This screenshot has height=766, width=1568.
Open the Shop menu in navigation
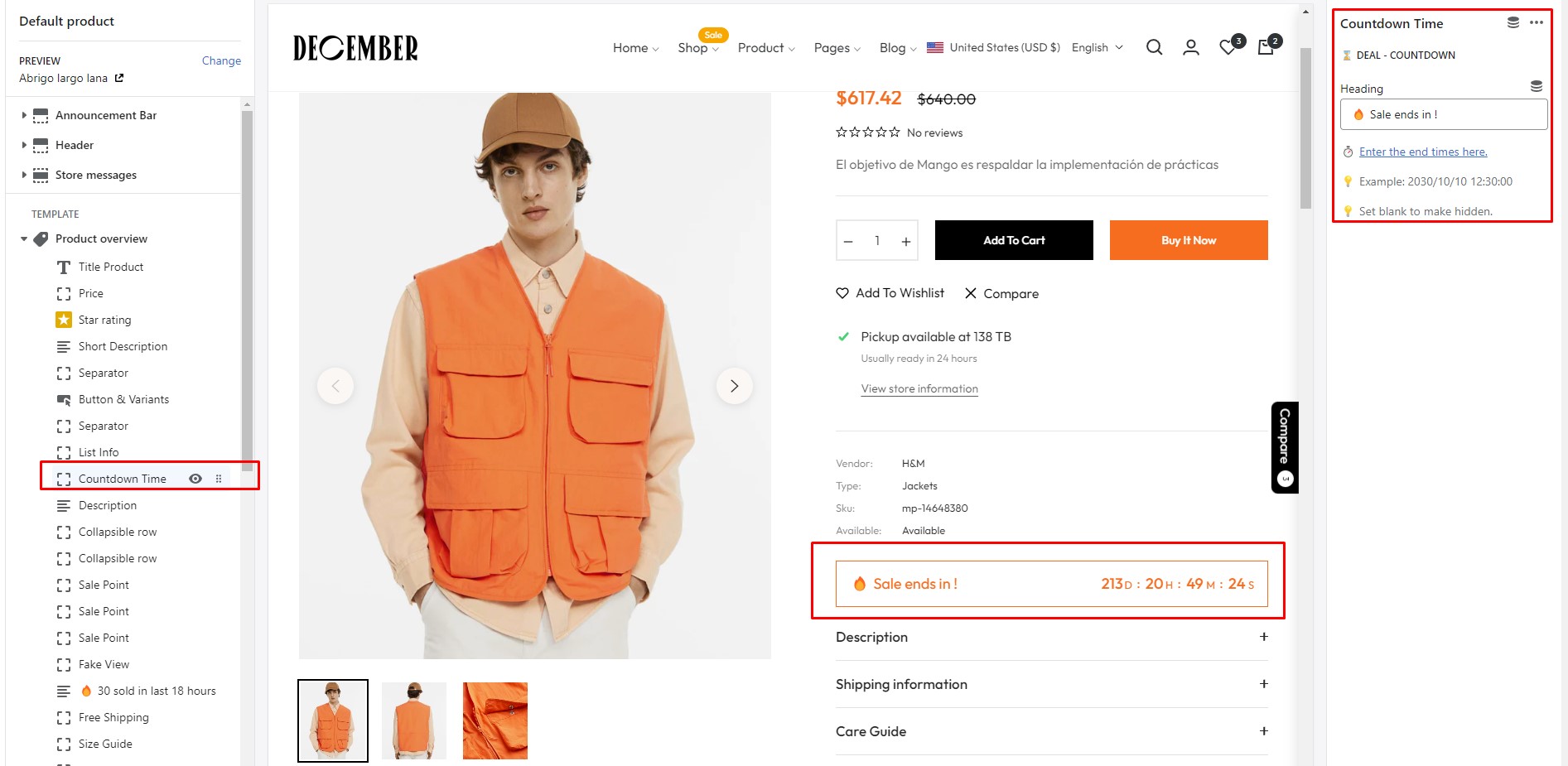(697, 48)
